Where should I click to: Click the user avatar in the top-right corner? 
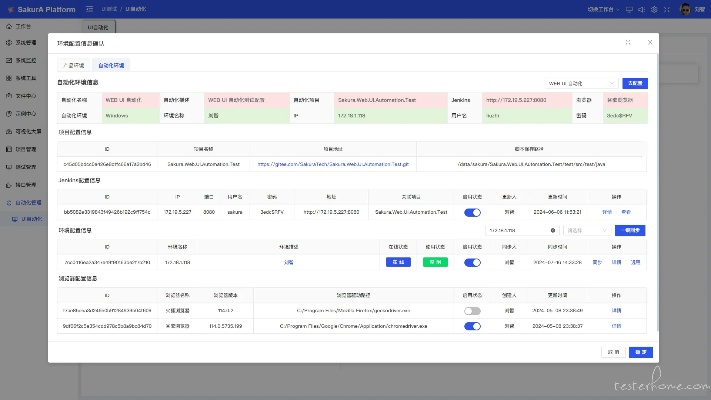point(686,9)
